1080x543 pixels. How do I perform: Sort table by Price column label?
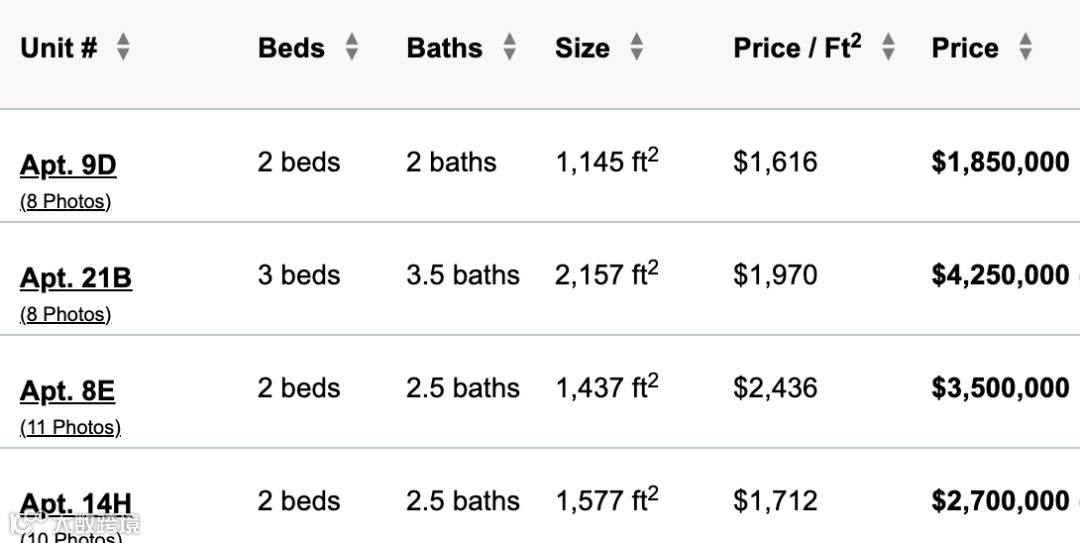click(x=965, y=48)
